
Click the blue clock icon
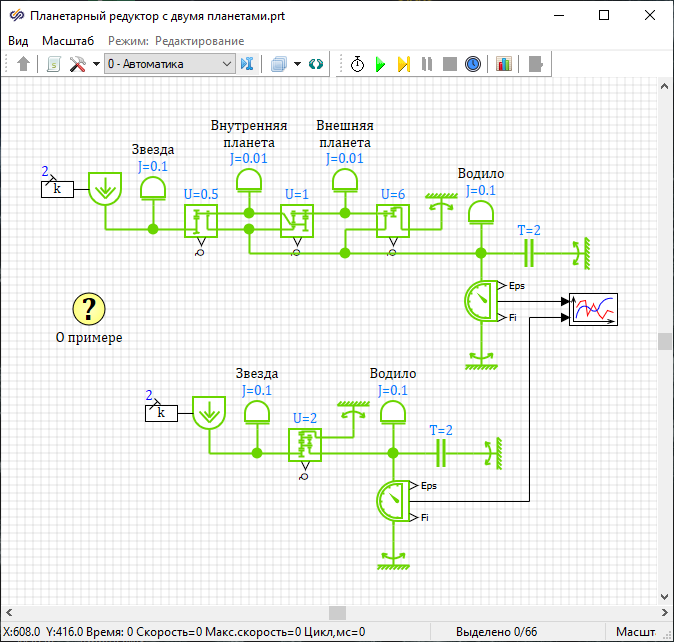[473, 64]
